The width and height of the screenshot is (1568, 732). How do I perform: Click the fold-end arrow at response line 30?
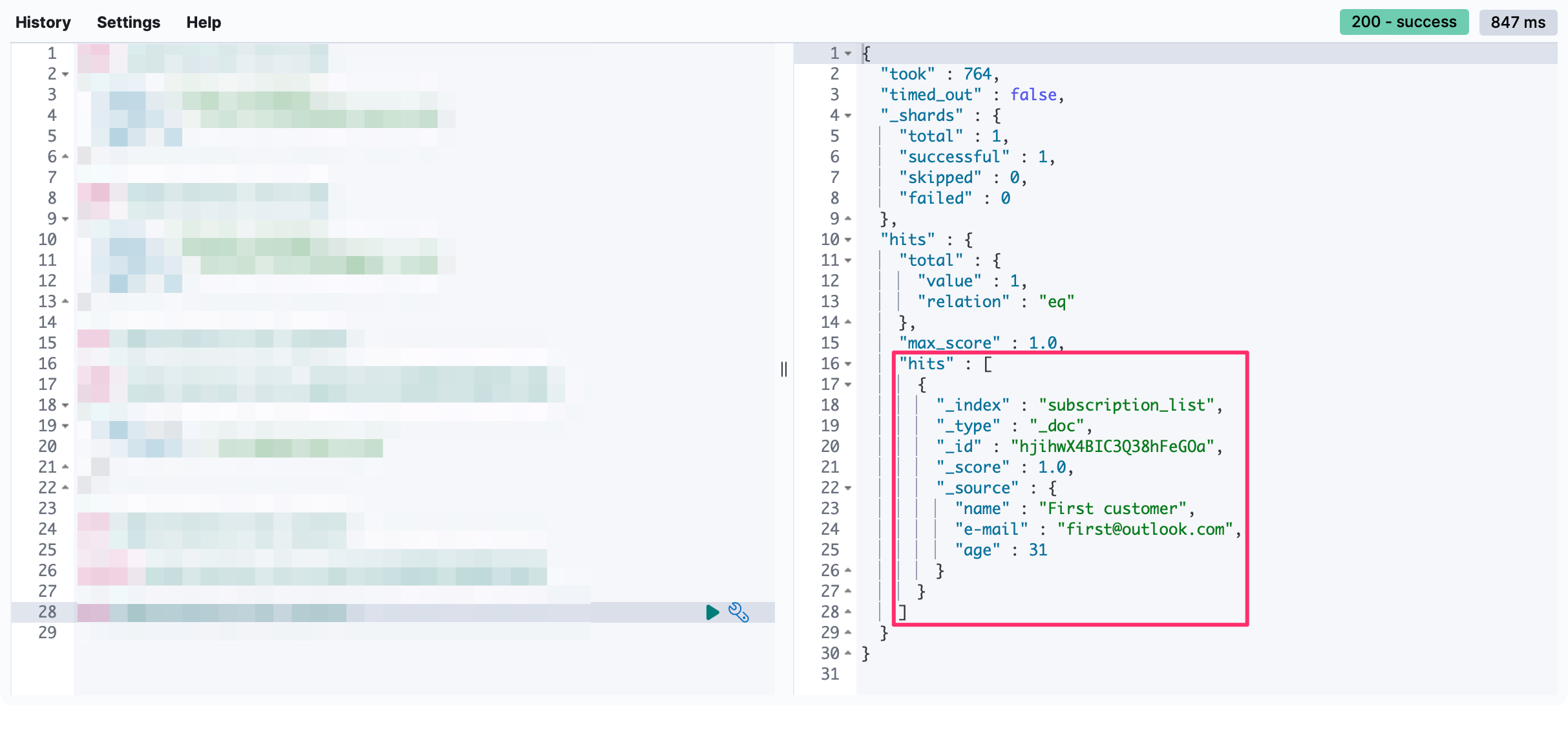tap(848, 653)
